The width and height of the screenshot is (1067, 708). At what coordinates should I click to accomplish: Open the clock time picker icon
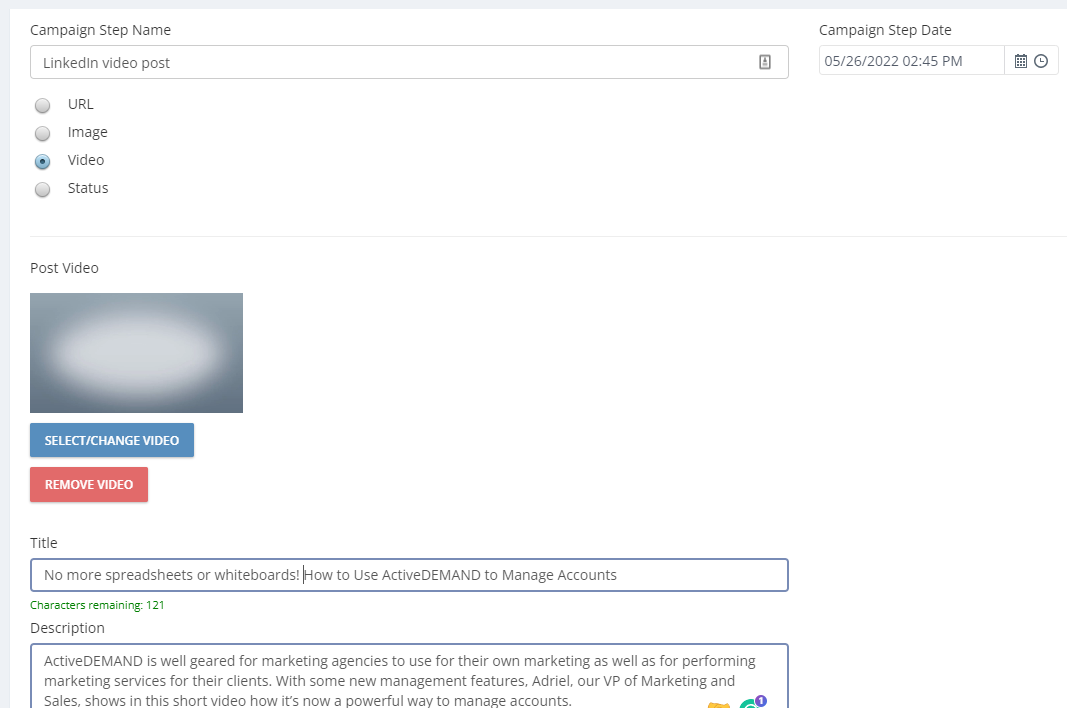[x=1041, y=61]
